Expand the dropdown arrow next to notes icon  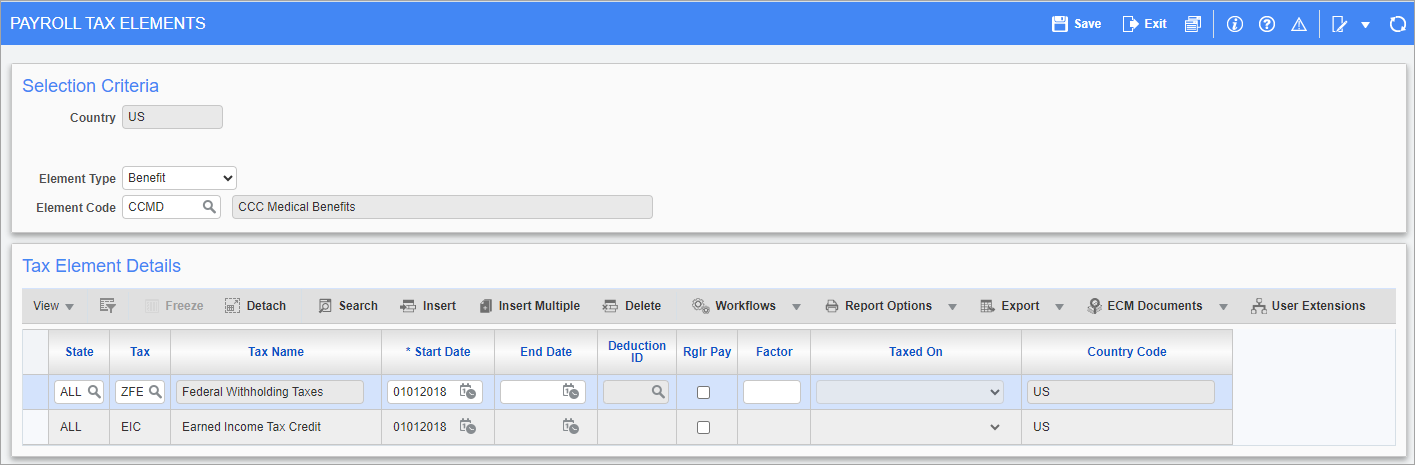[1365, 25]
